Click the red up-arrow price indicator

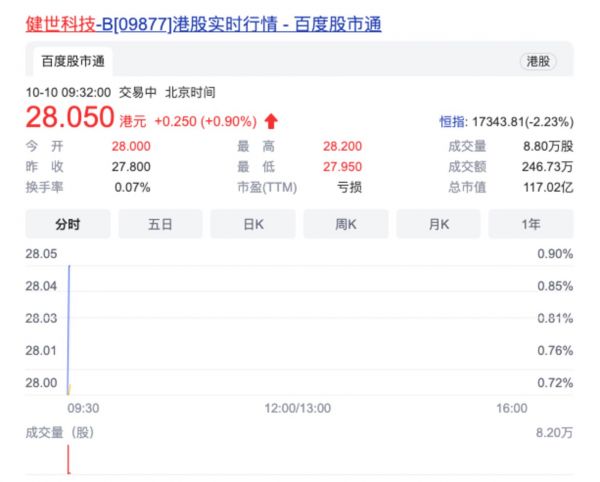click(271, 121)
